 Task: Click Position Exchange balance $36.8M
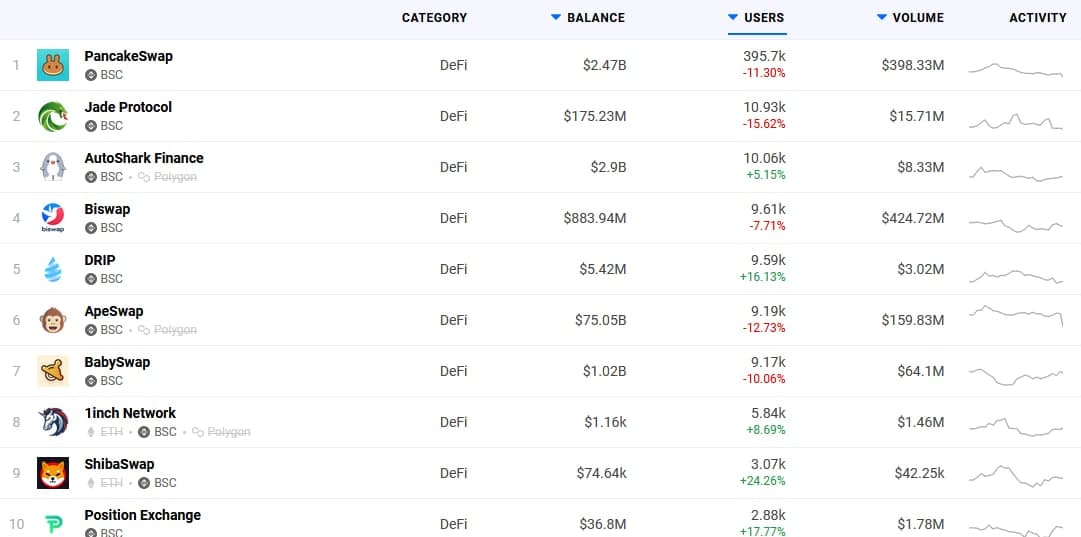coord(602,525)
